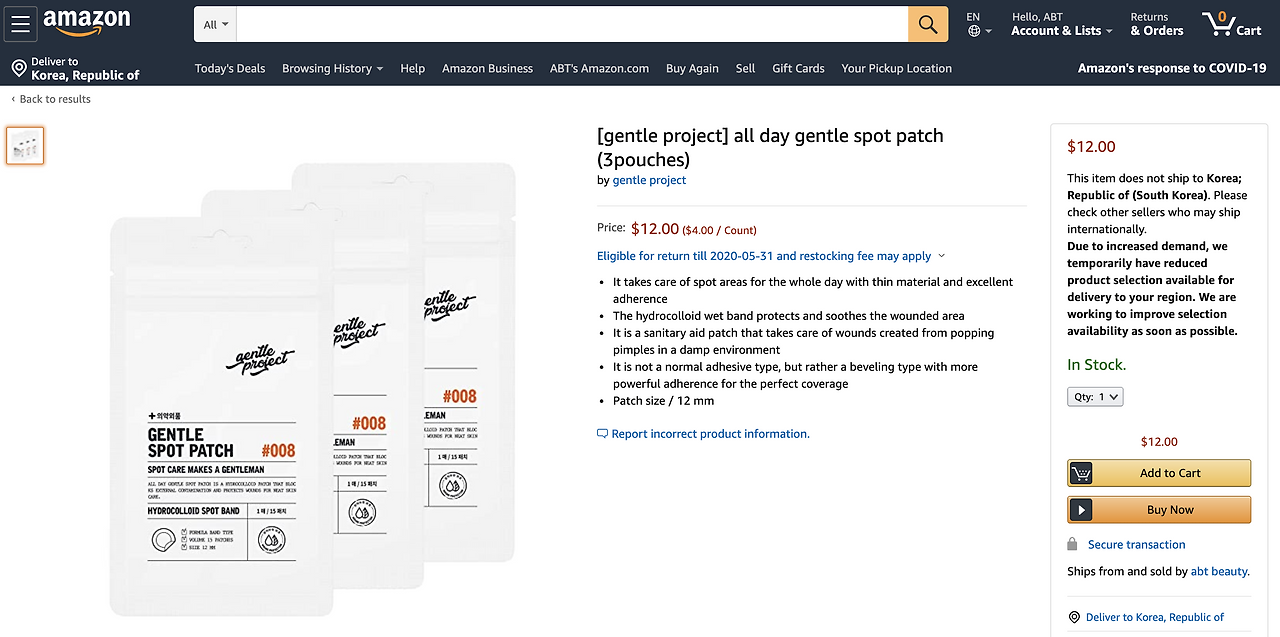Click the delivery location pin icon
This screenshot has width=1280, height=637.
click(19, 68)
